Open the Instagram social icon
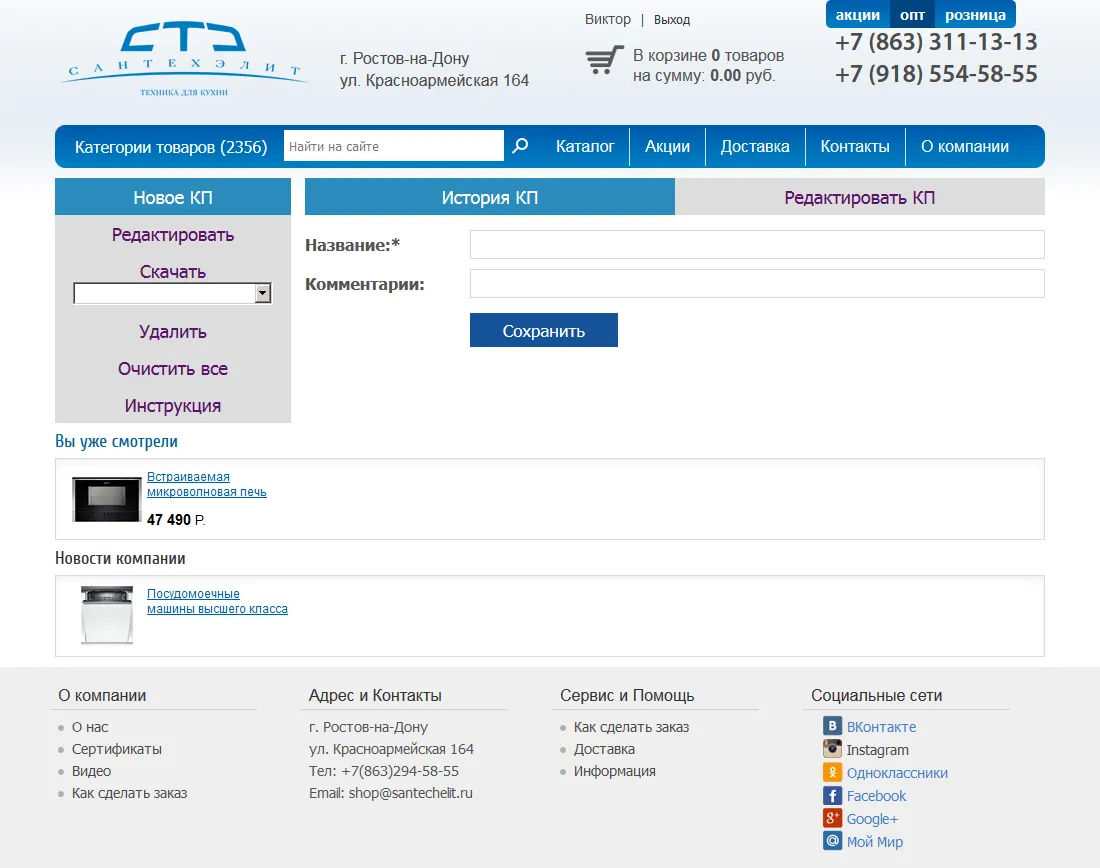The width and height of the screenshot is (1100, 868). (832, 749)
